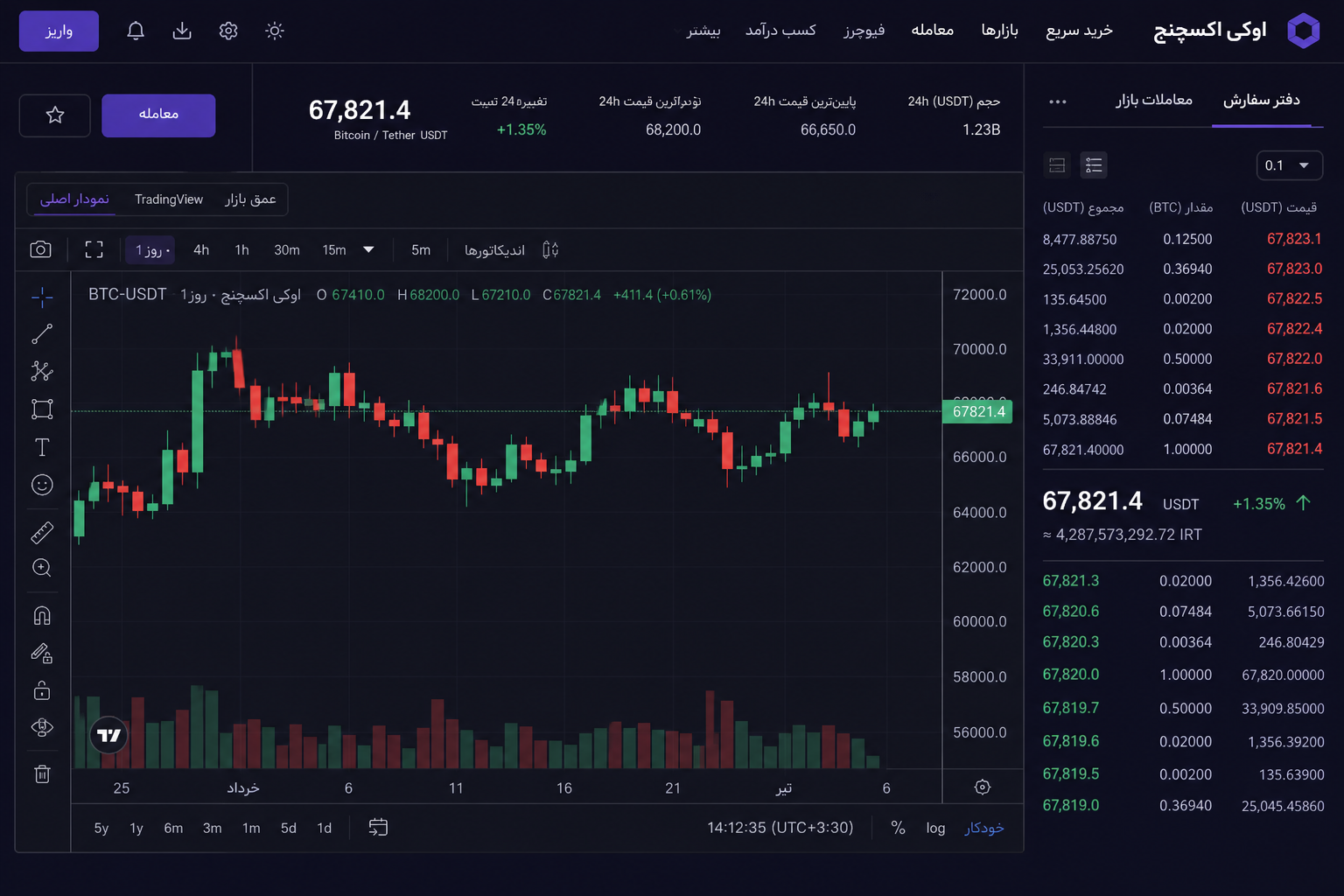The image size is (1344, 896).
Task: Open go-to-date calendar icon
Action: [x=378, y=827]
